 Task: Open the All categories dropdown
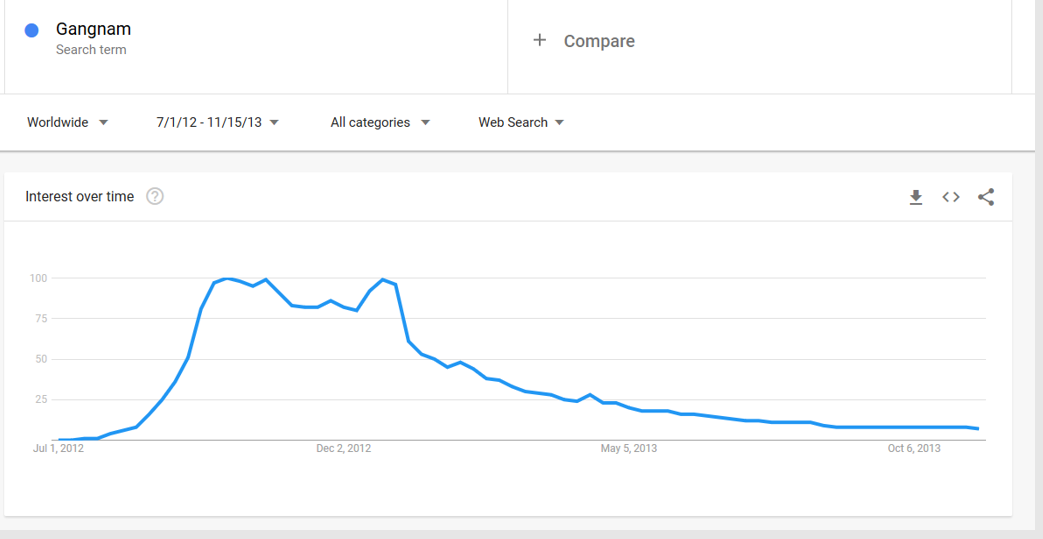380,122
